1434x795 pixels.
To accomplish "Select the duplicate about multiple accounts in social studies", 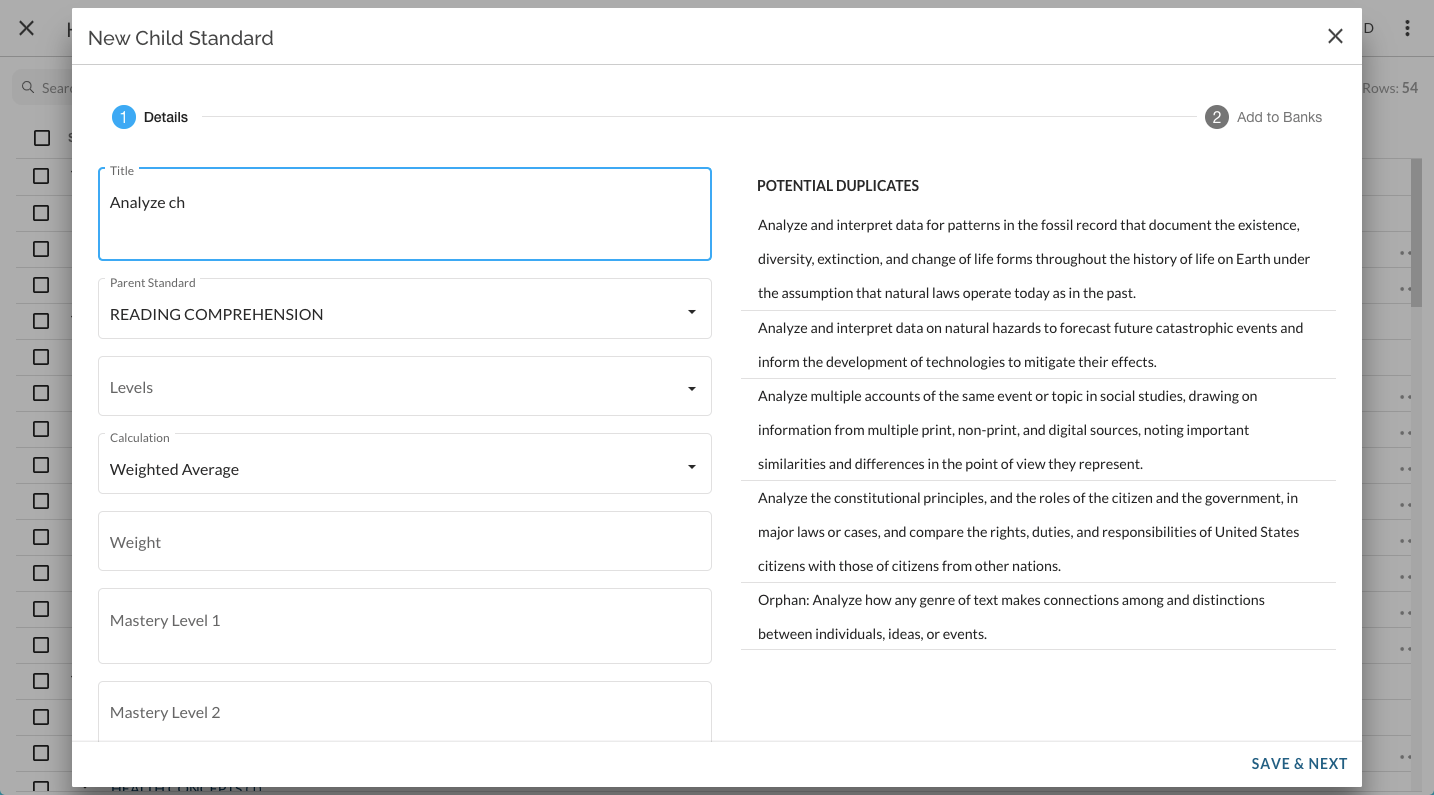I will tap(1038, 430).
